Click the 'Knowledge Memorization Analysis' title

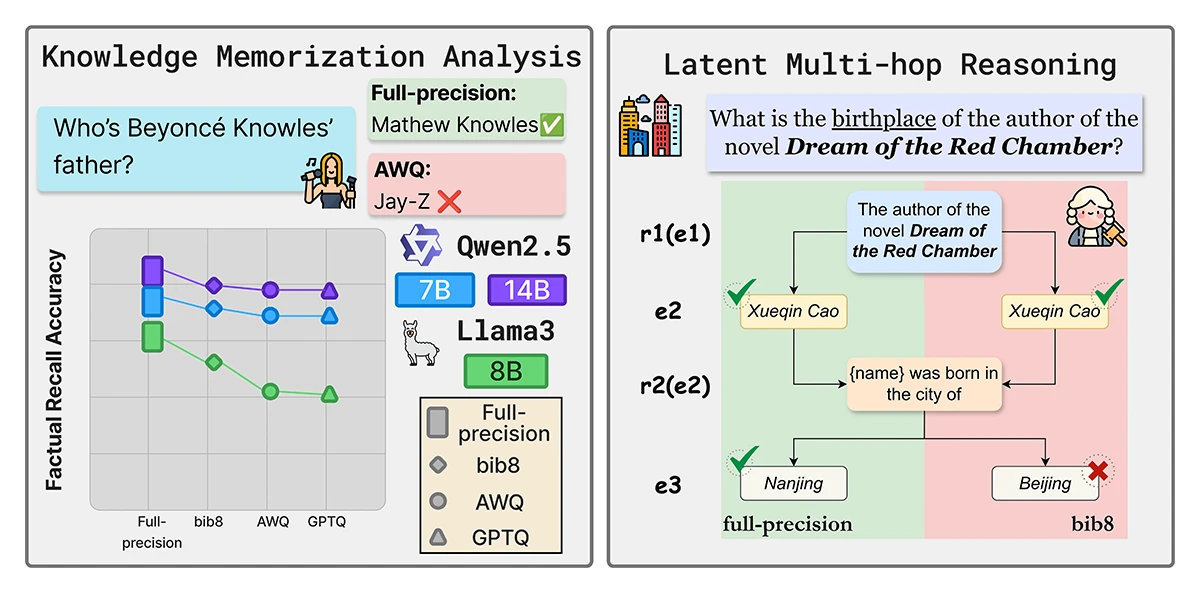coord(311,55)
